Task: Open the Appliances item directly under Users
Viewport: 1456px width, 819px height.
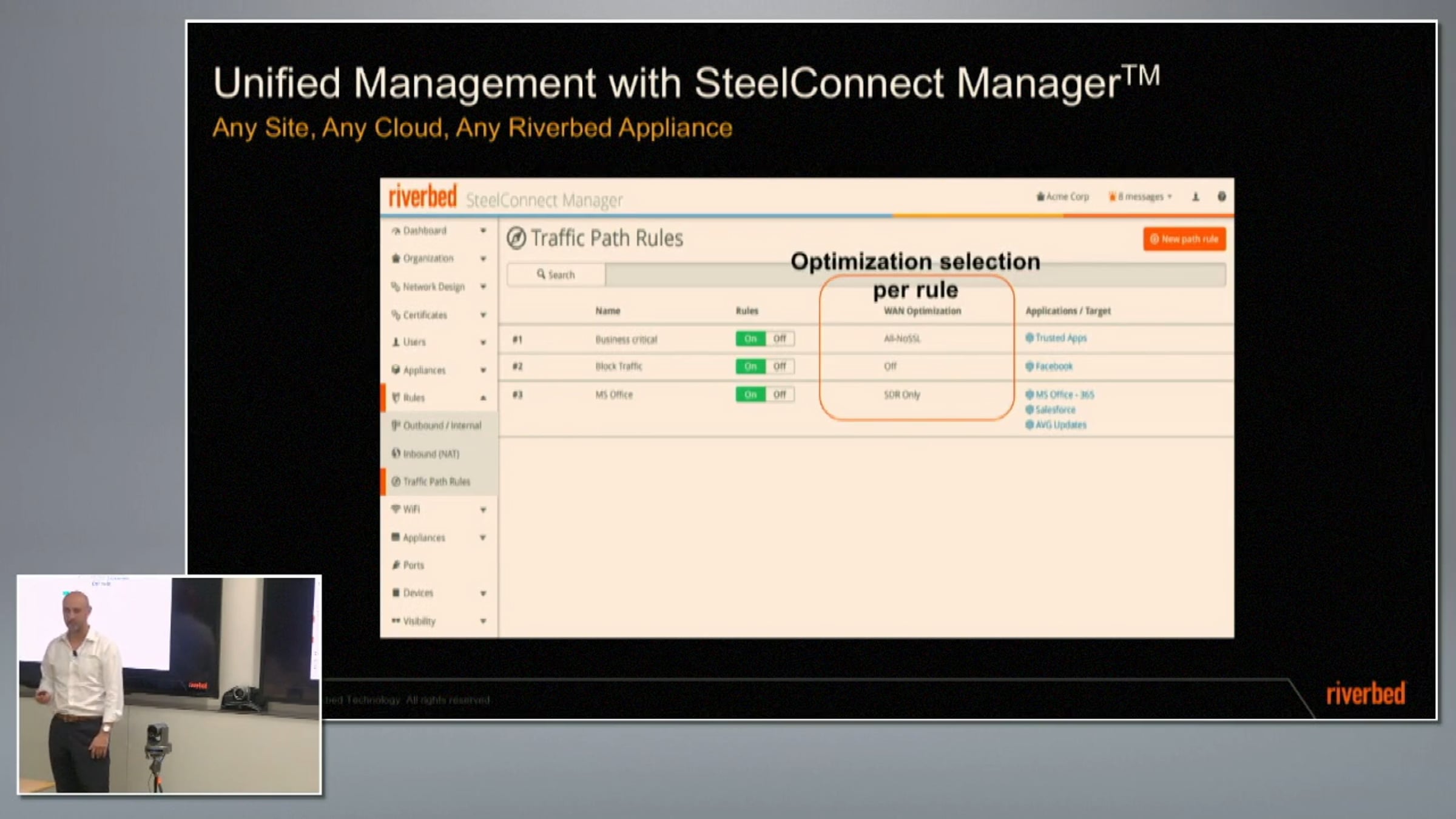Action: point(439,370)
